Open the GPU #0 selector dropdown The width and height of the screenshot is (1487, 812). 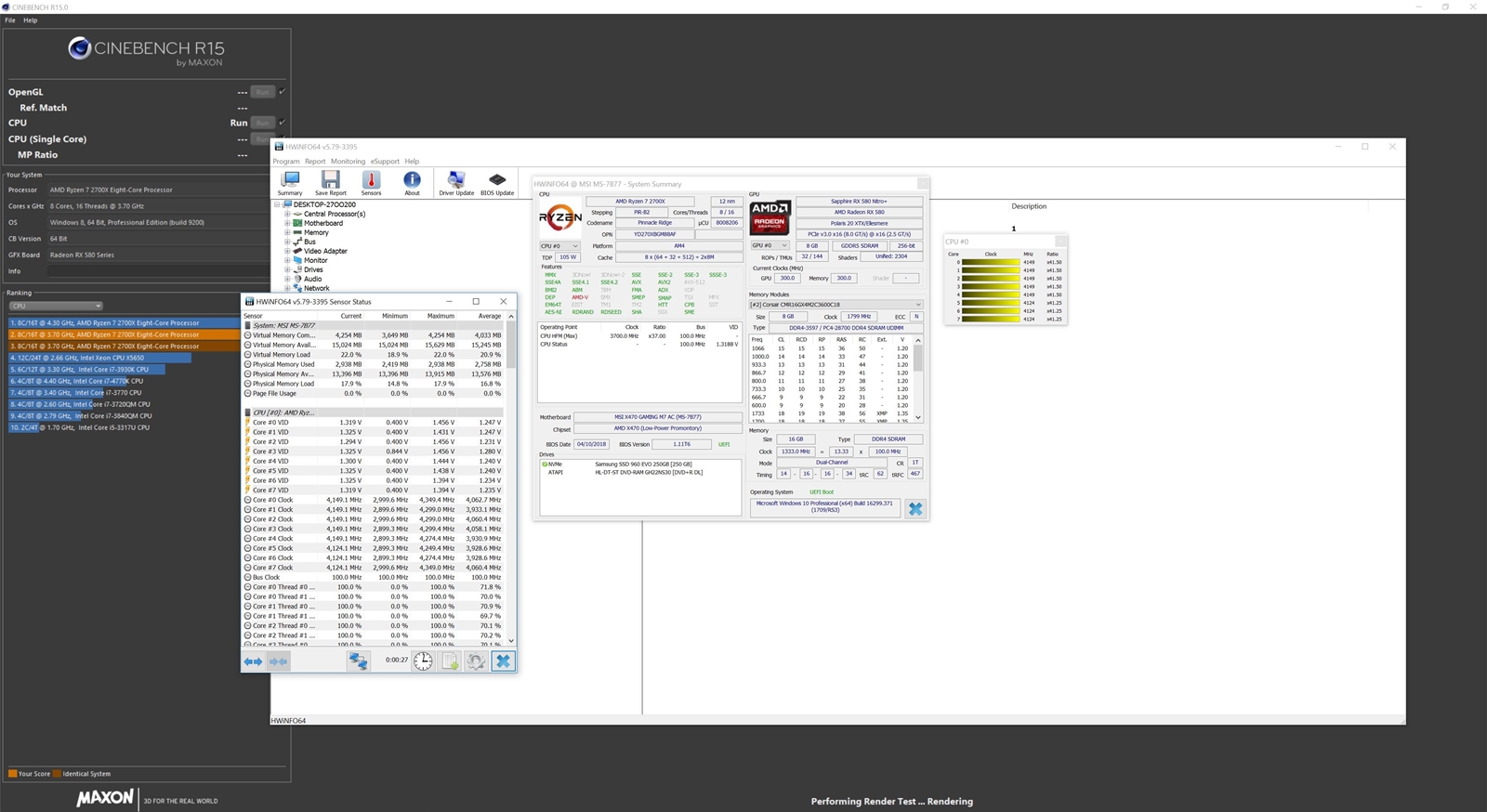pos(770,246)
